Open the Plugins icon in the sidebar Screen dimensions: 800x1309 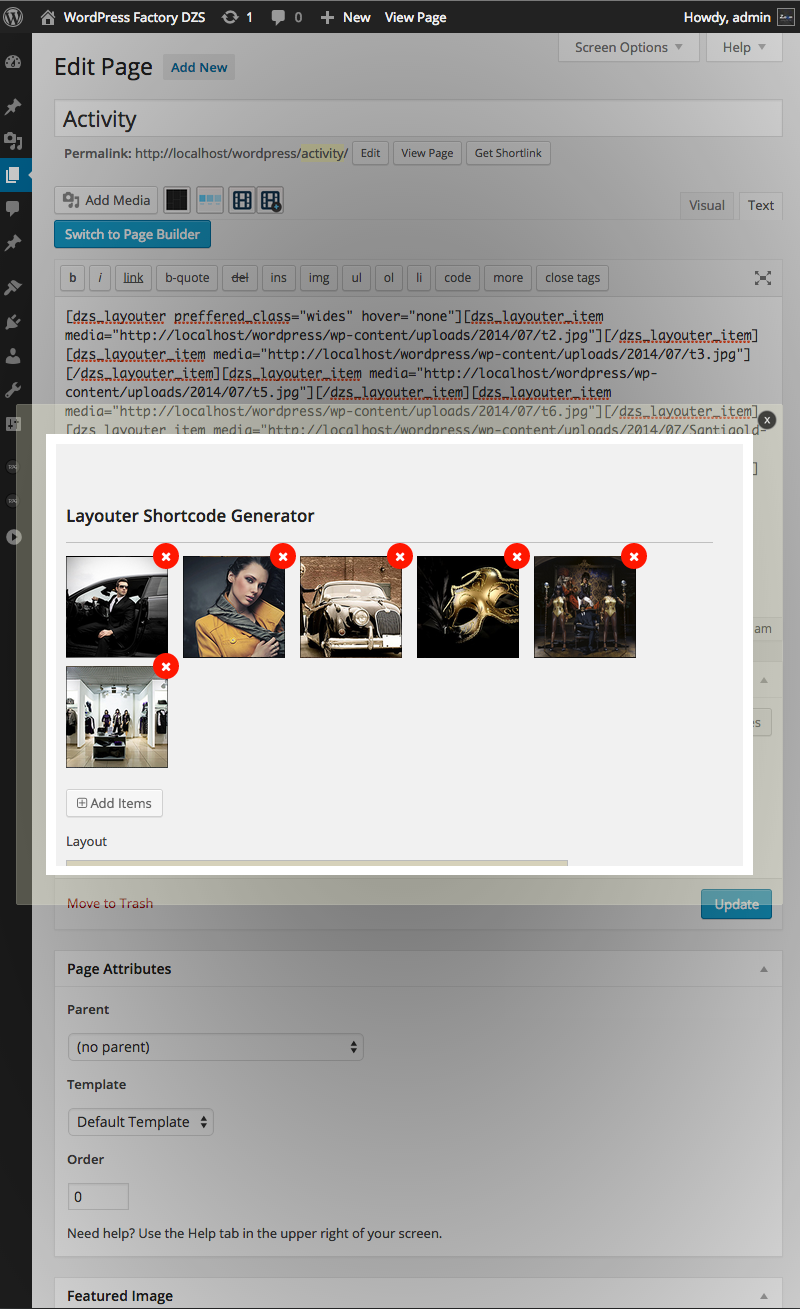coord(15,322)
